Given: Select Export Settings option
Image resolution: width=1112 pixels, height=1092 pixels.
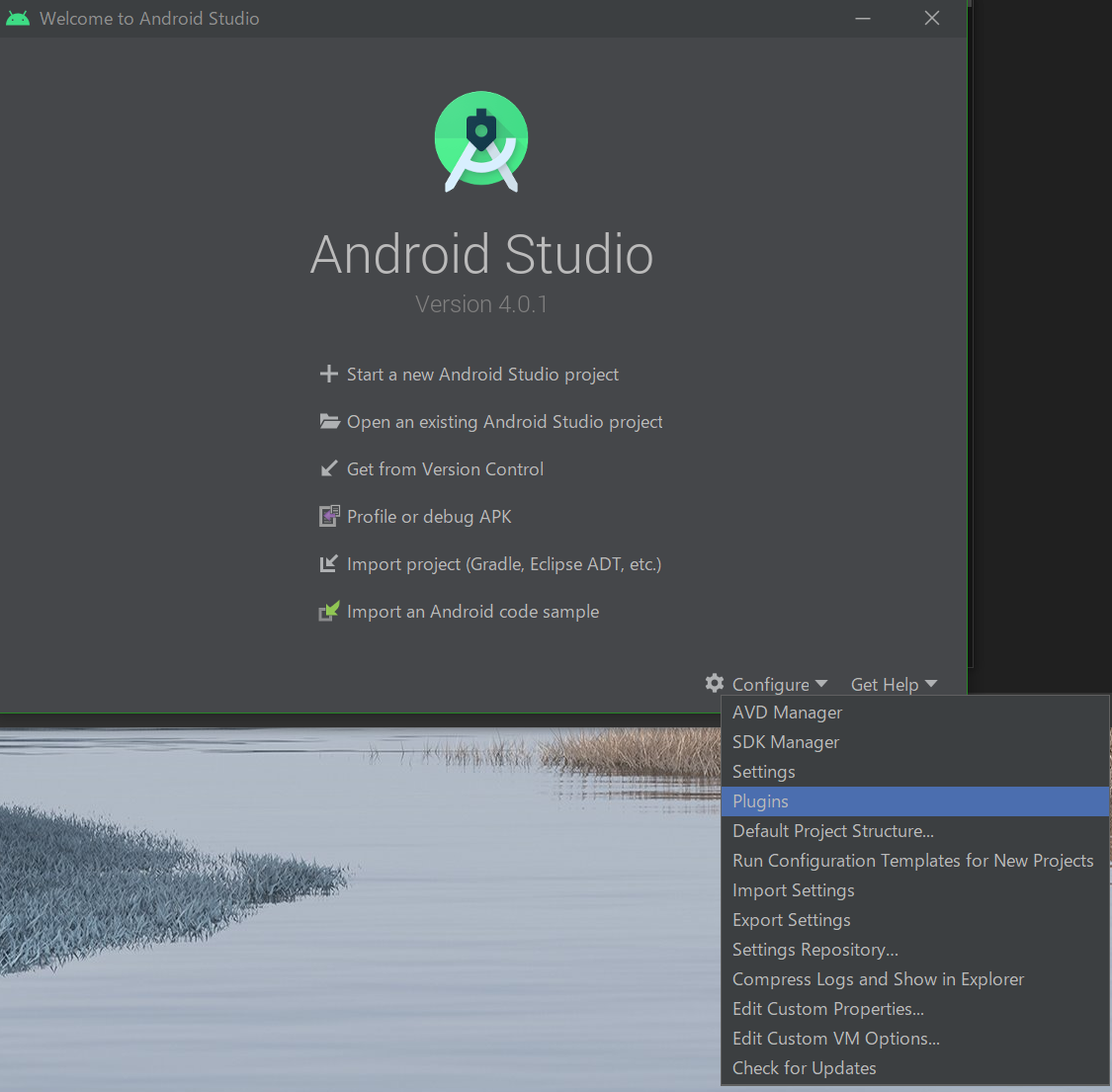Looking at the screenshot, I should [x=791, y=919].
